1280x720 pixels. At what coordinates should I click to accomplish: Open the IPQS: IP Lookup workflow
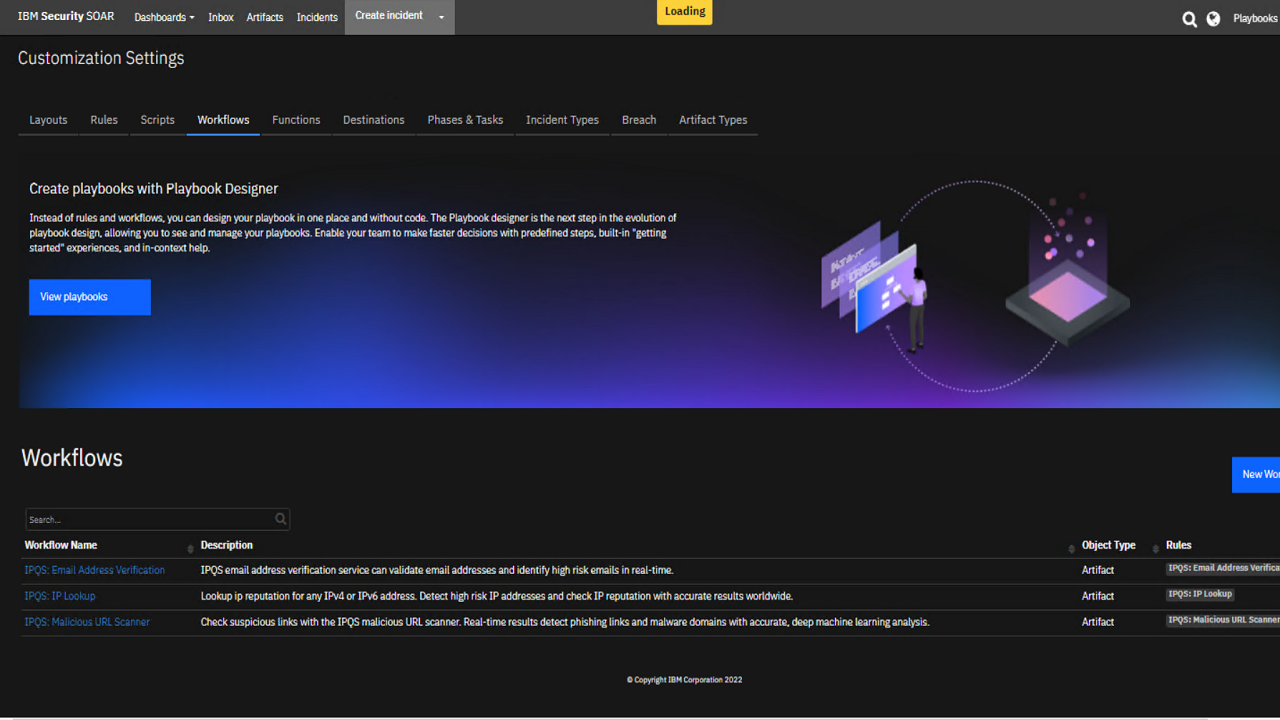click(60, 595)
